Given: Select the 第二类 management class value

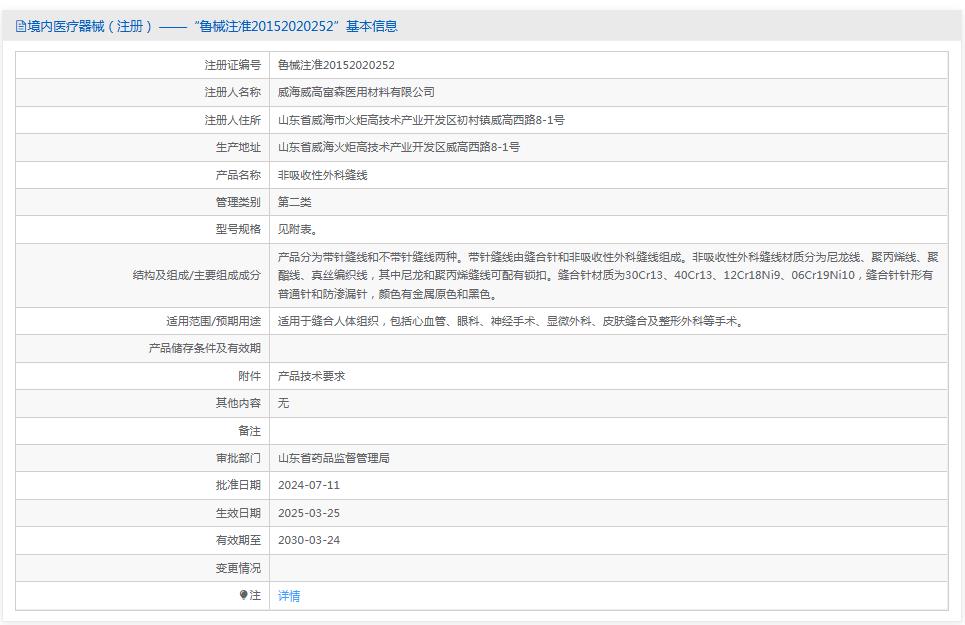Looking at the screenshot, I should click(x=294, y=202).
